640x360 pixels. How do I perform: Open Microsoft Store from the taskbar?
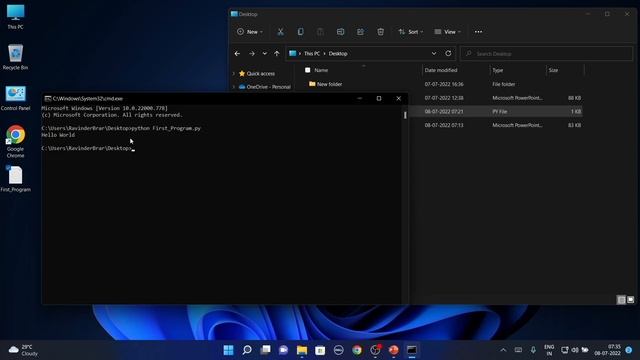320,350
